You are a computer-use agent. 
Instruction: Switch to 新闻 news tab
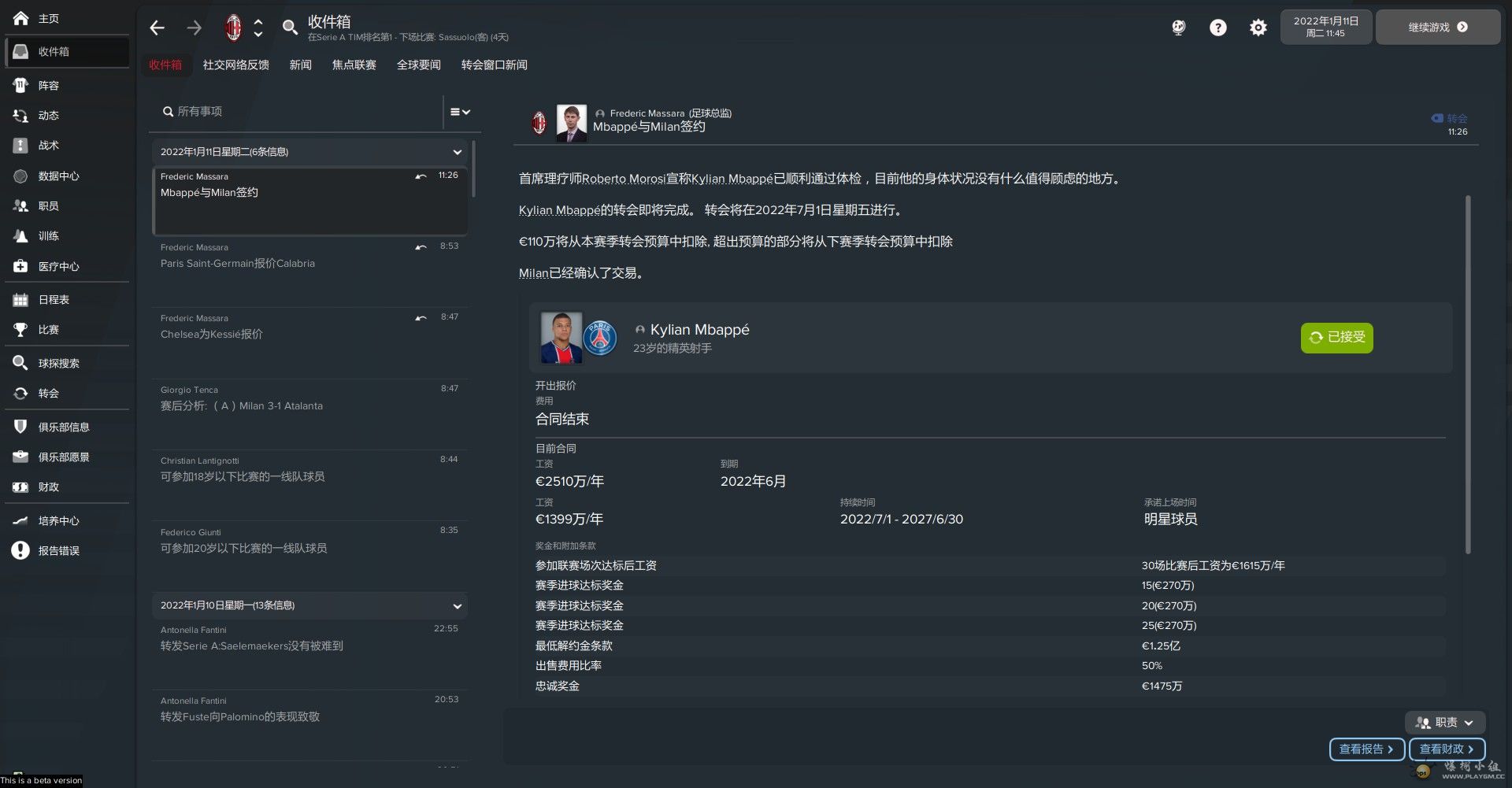tap(300, 65)
